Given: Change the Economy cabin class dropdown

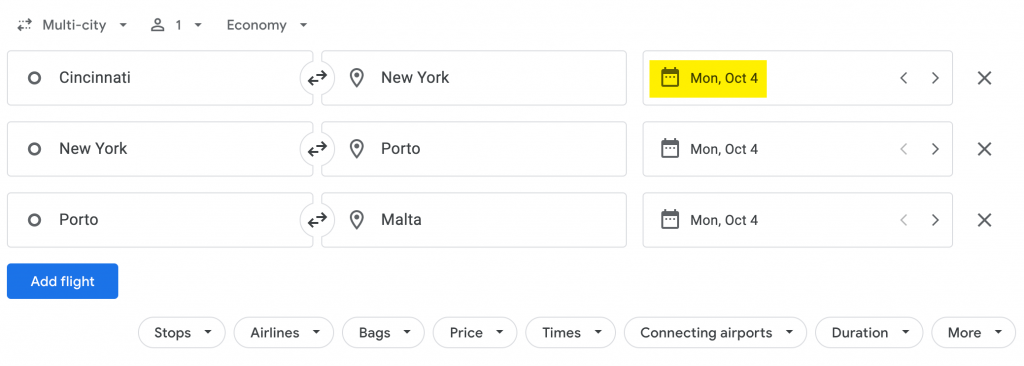Looking at the screenshot, I should point(266,25).
